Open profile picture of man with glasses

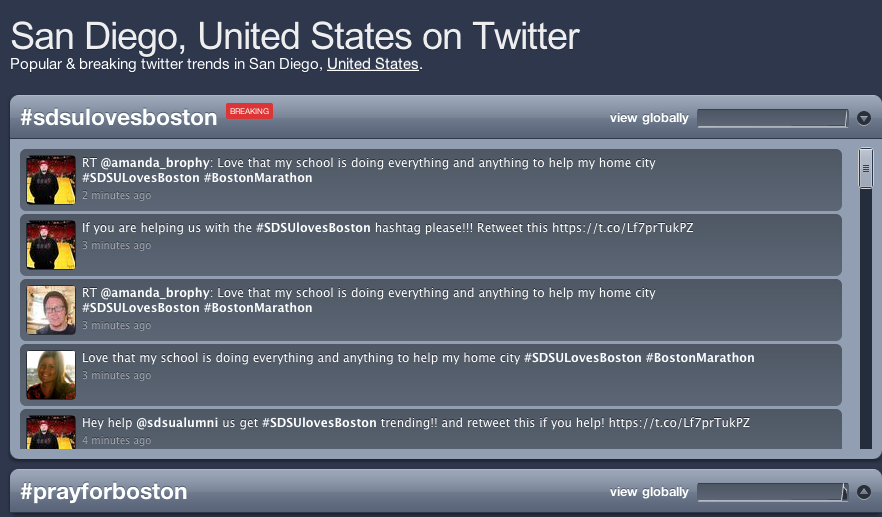(x=51, y=310)
